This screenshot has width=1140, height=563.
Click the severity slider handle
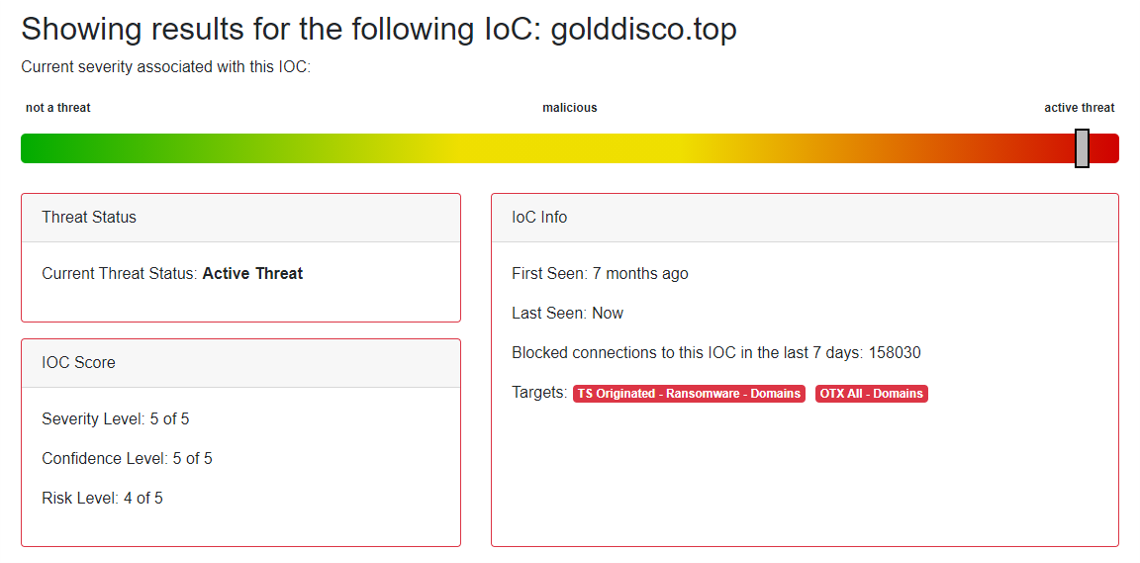click(1081, 148)
